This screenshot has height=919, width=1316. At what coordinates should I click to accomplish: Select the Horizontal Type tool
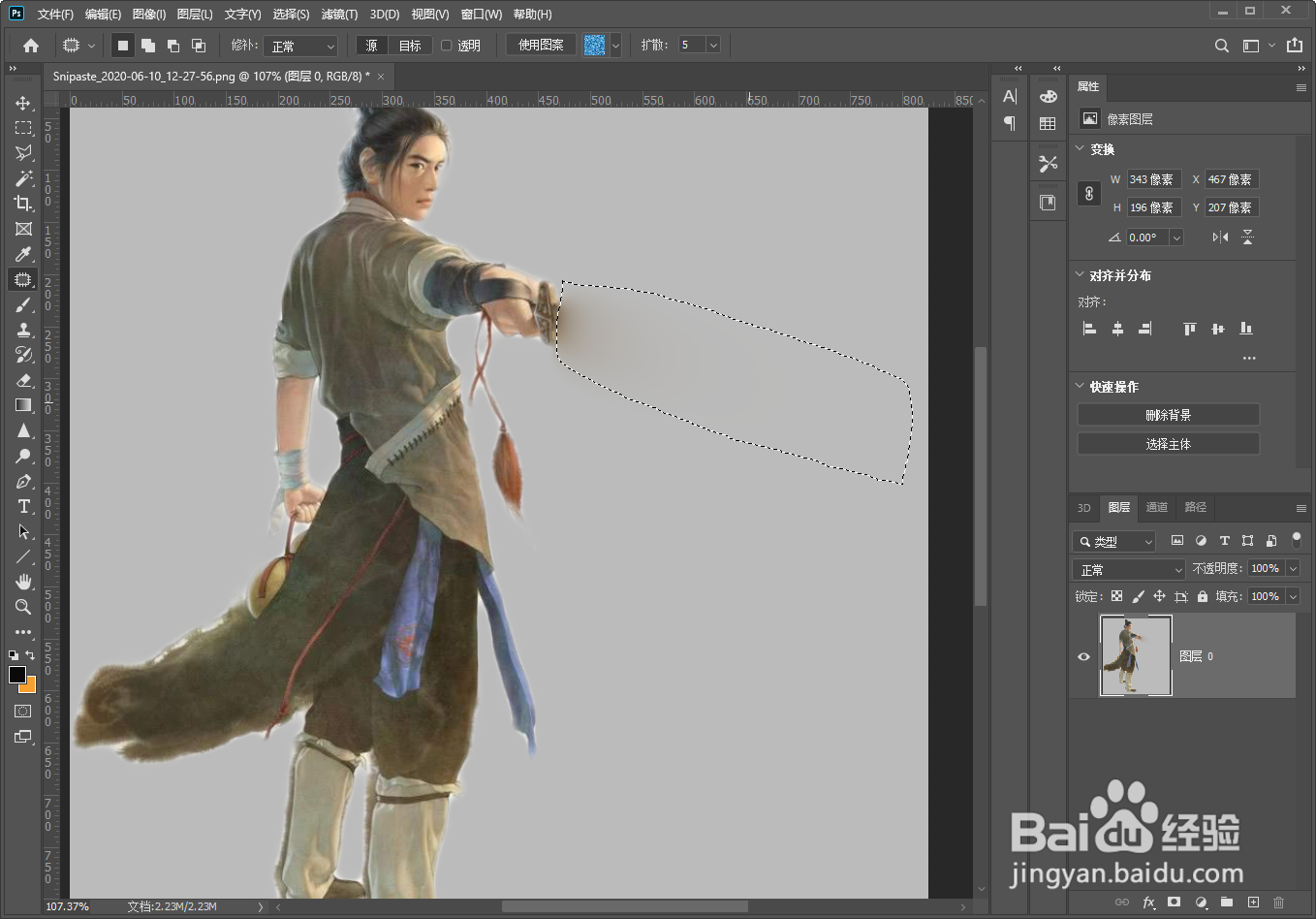coord(23,506)
